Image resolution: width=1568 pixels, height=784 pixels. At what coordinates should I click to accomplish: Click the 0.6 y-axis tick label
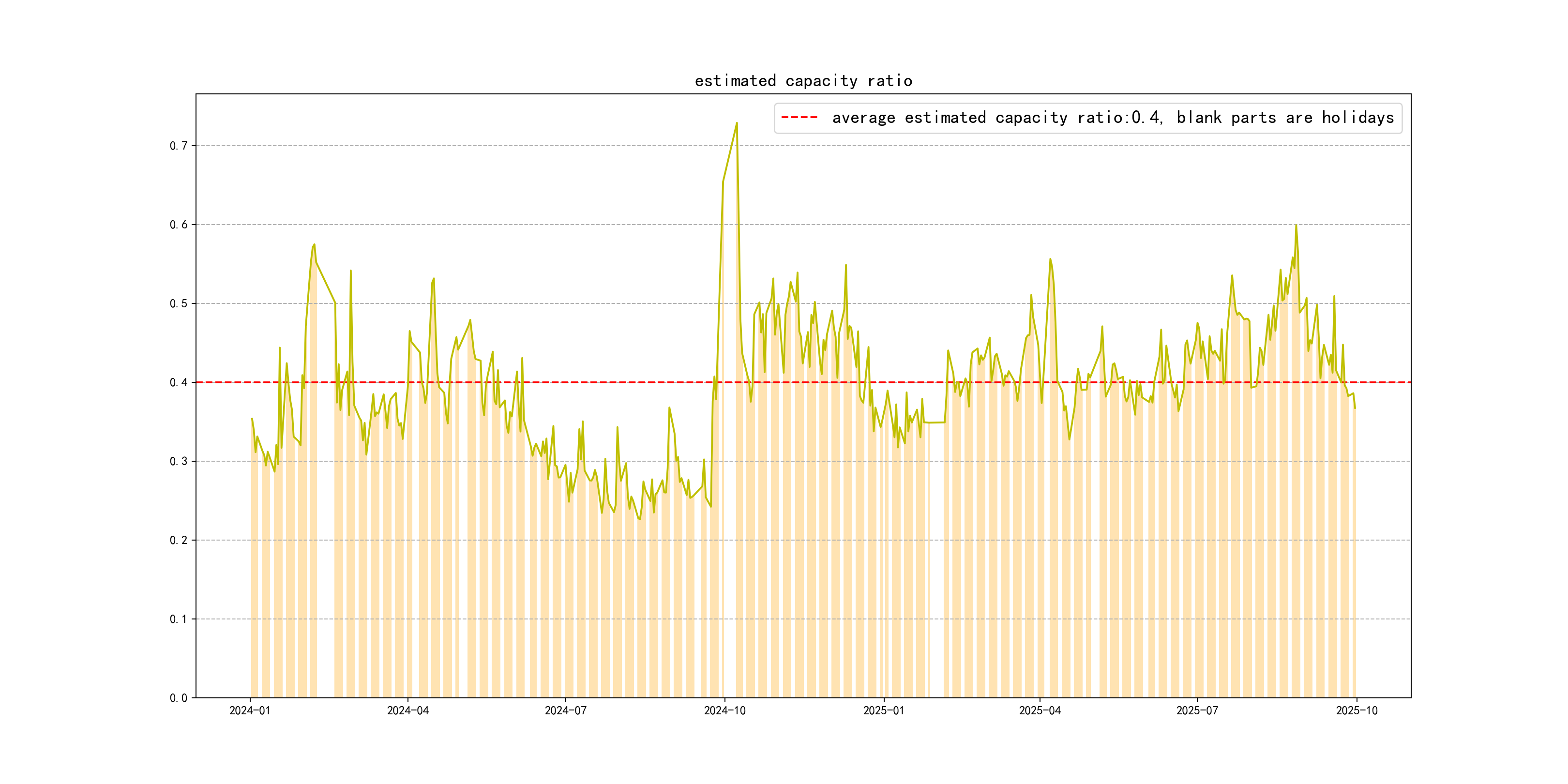pyautogui.click(x=179, y=225)
